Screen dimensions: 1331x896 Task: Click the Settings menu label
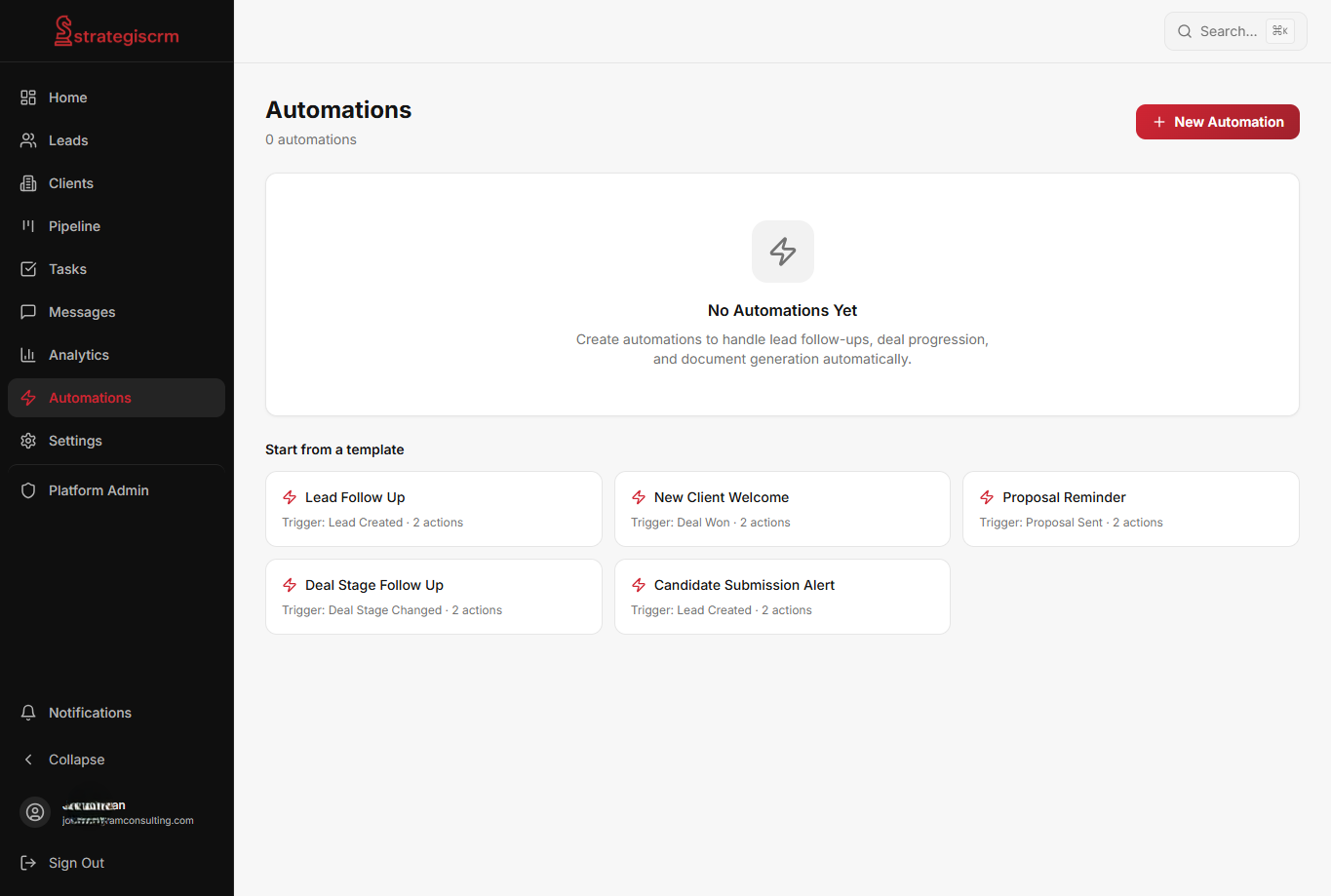point(75,441)
